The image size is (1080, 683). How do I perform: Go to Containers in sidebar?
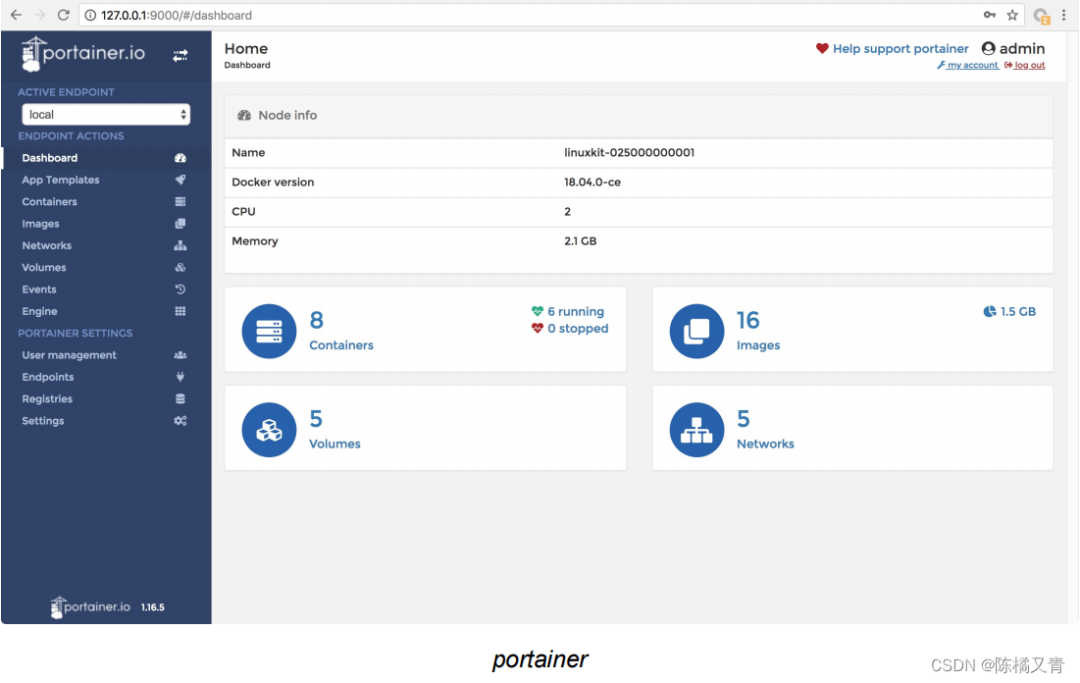click(x=50, y=202)
